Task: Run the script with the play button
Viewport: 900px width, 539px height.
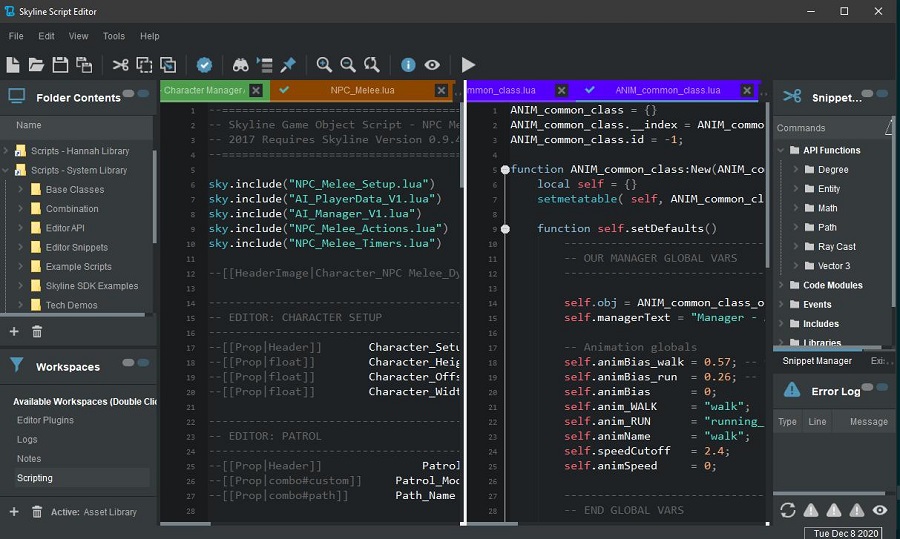Action: click(x=468, y=65)
